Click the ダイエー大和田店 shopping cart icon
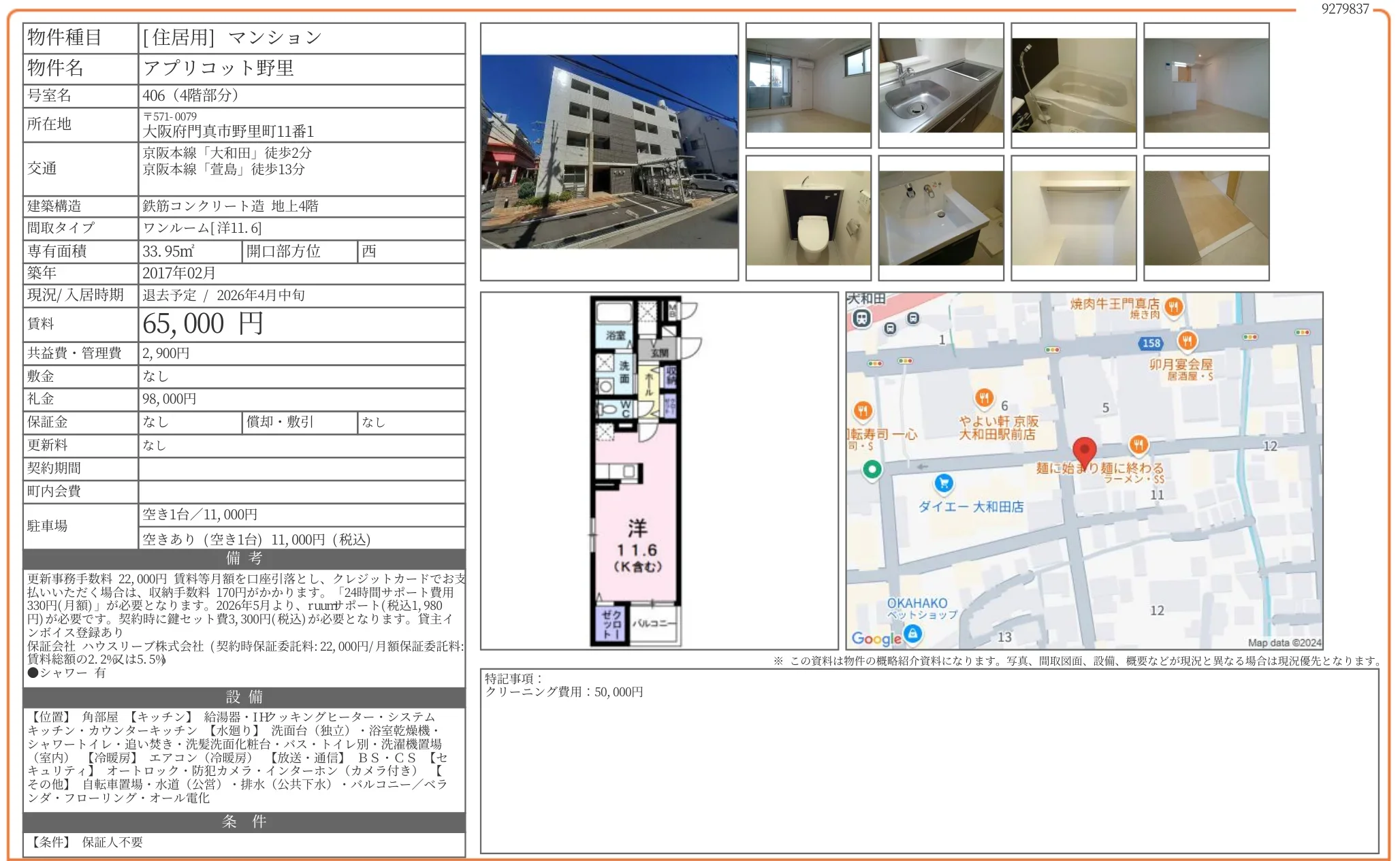Screen dimensions: 1400x861 (x=943, y=483)
